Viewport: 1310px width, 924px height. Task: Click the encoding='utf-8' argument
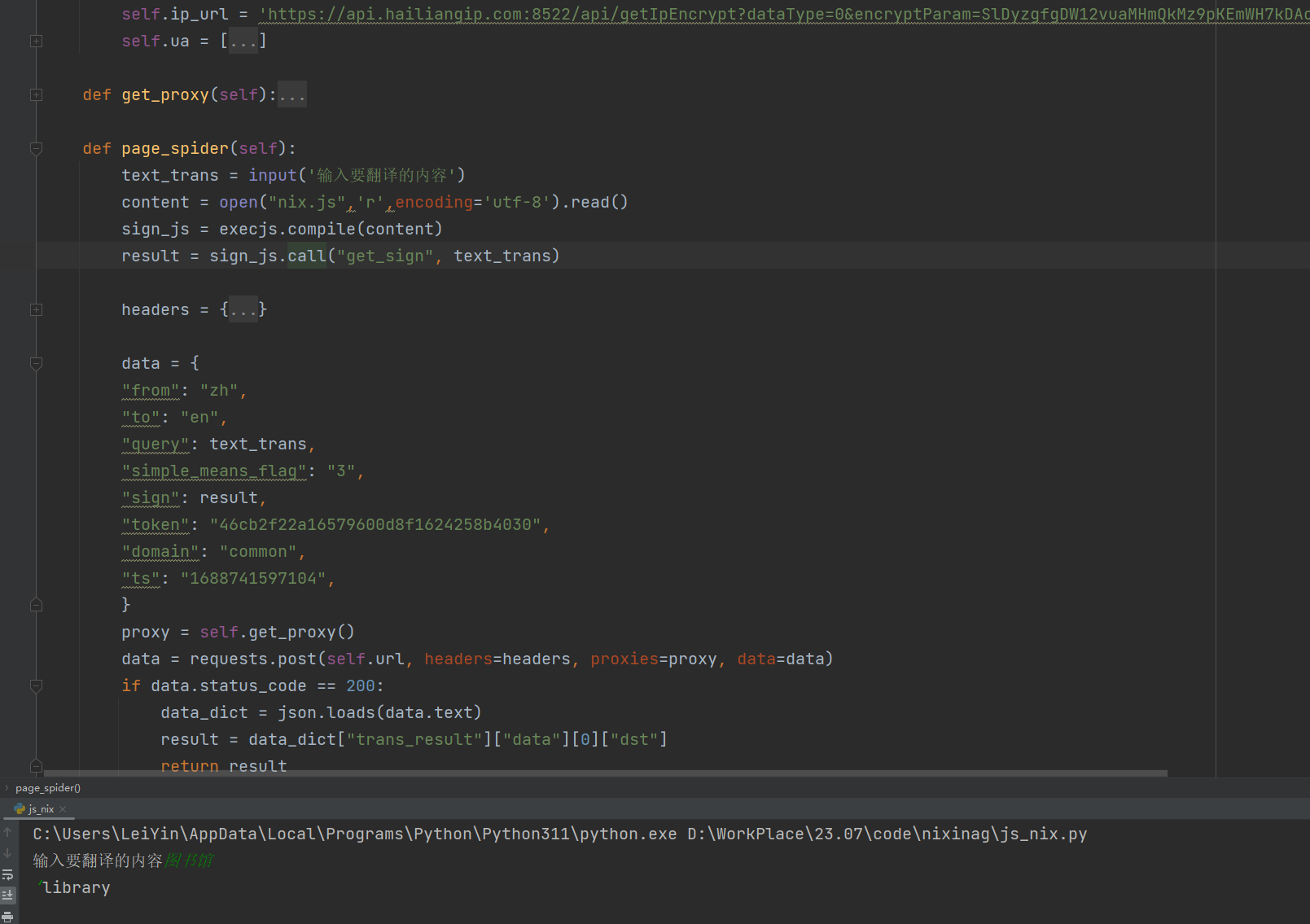point(473,202)
